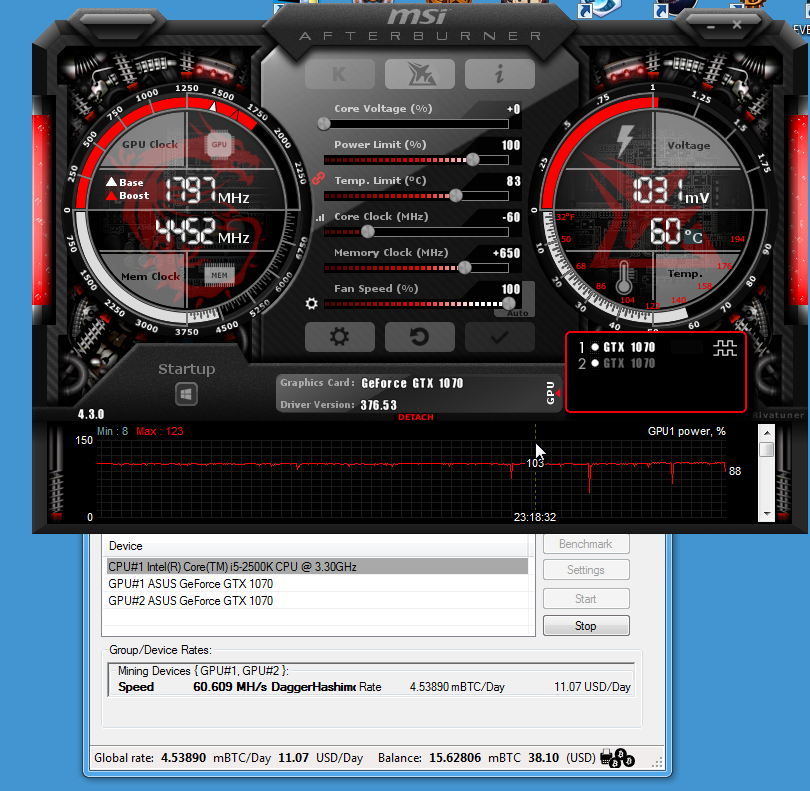The image size is (810, 791).
Task: Open the hardware monitor waveform icon
Action: coord(725,348)
